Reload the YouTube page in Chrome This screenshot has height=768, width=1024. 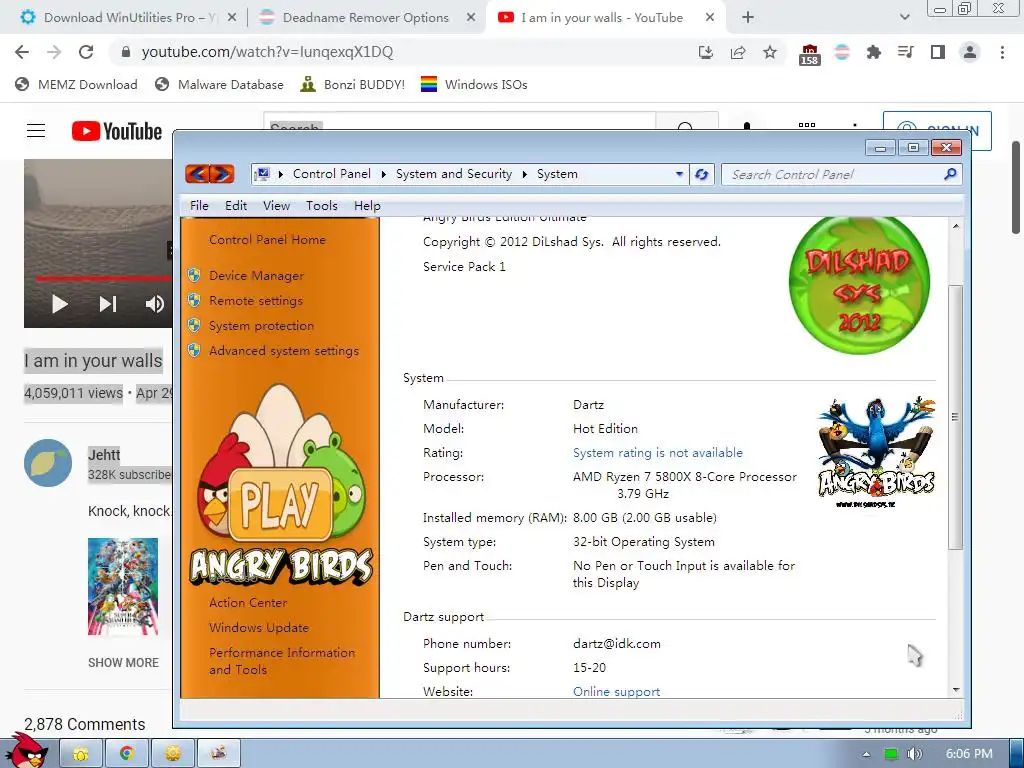86,52
